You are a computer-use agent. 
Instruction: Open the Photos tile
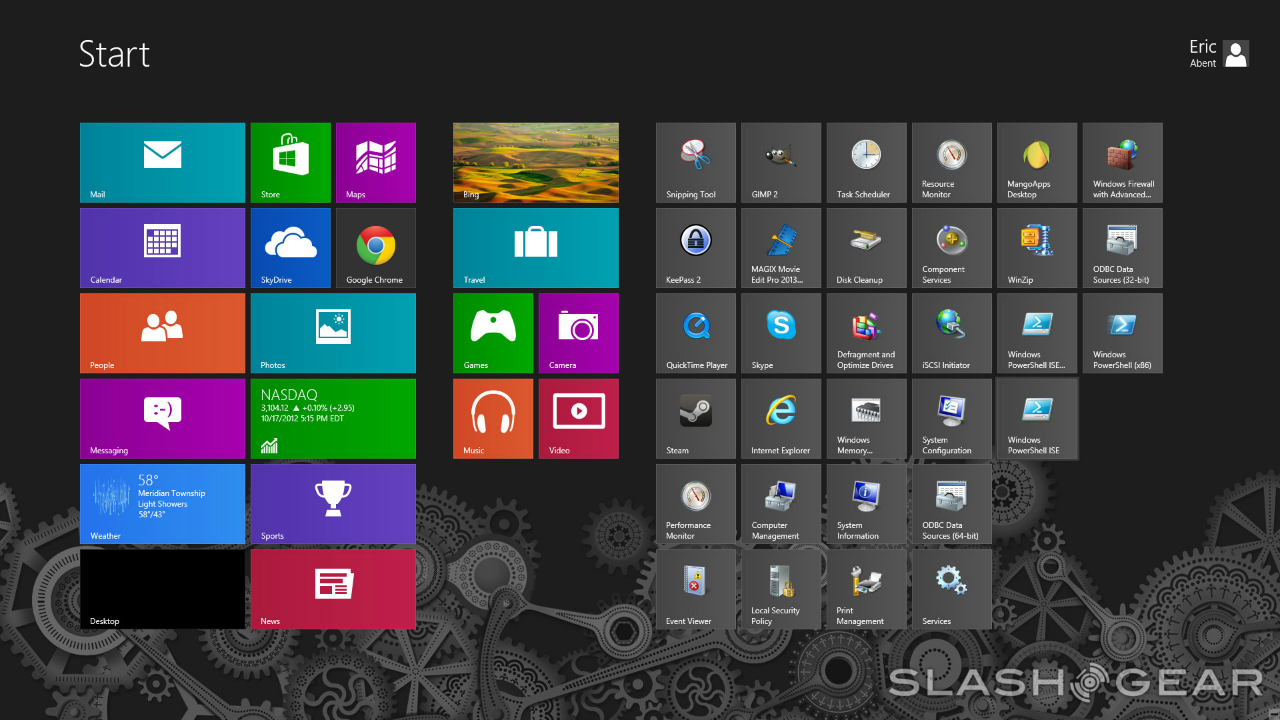point(333,333)
